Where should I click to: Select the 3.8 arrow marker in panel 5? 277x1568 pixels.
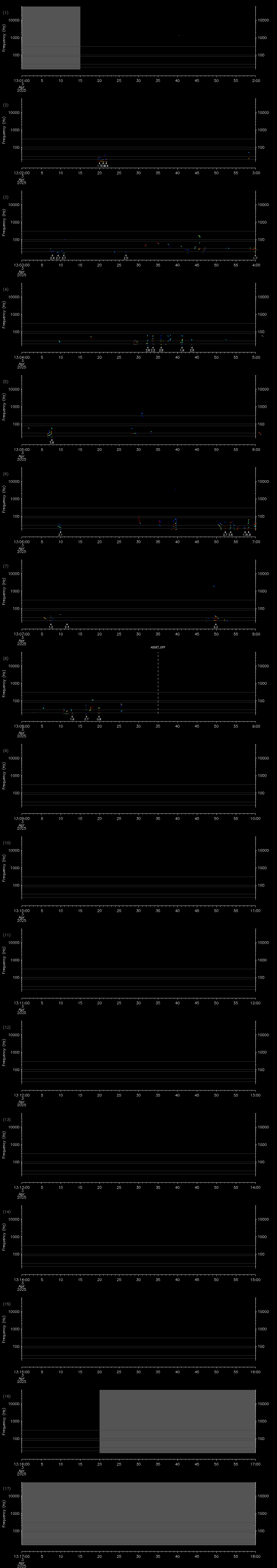tap(52, 441)
